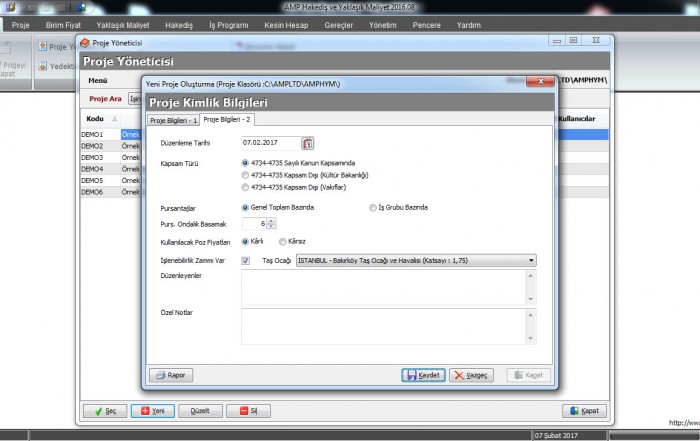Select the Kârsız price option
This screenshot has height=441, width=700.
click(283, 242)
